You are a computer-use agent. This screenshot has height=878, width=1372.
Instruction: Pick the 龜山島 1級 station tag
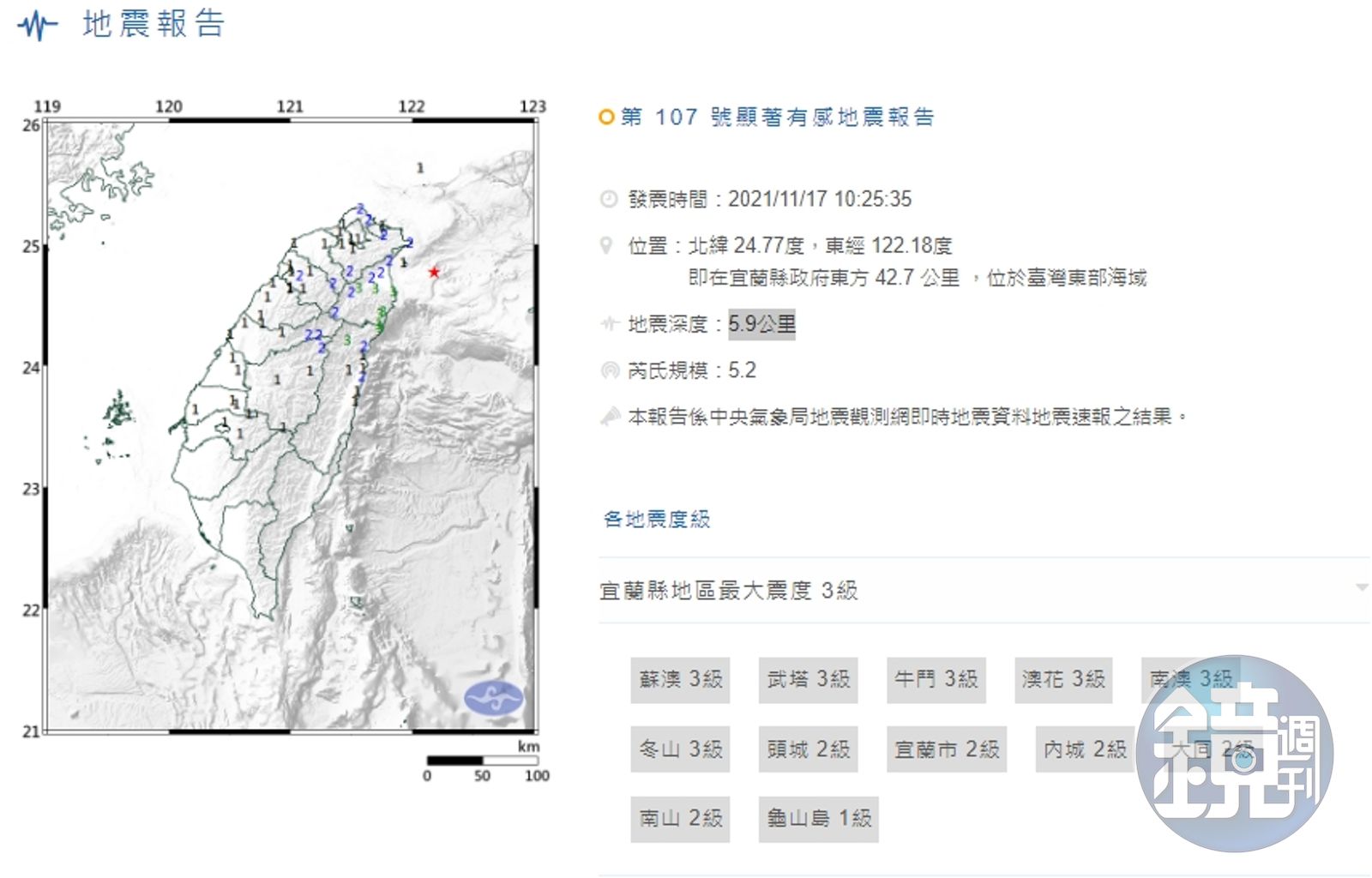[818, 819]
